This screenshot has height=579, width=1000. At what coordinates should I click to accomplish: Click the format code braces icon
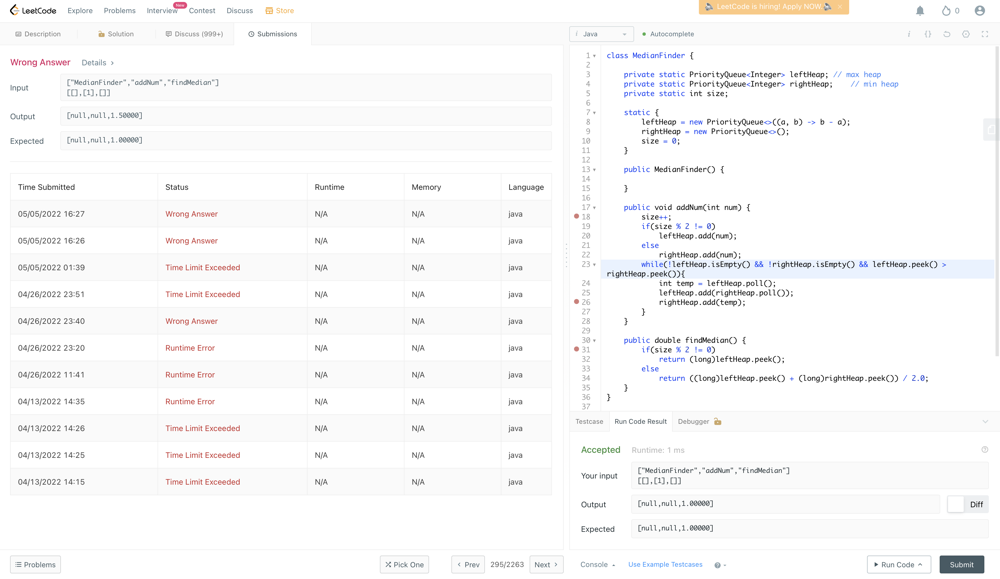pos(928,34)
